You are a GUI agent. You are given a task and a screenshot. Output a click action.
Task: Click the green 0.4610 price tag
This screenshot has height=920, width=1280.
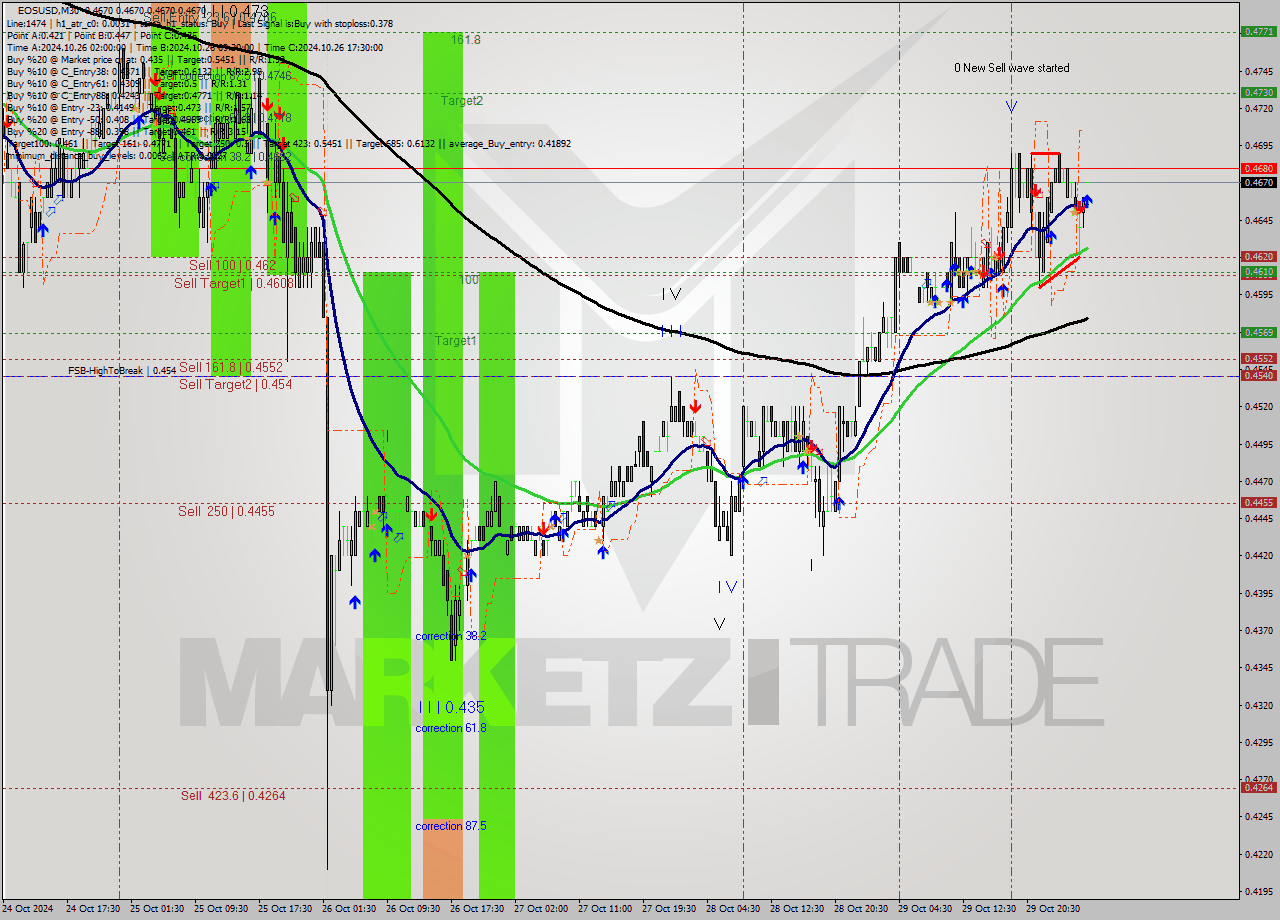(x=1258, y=271)
